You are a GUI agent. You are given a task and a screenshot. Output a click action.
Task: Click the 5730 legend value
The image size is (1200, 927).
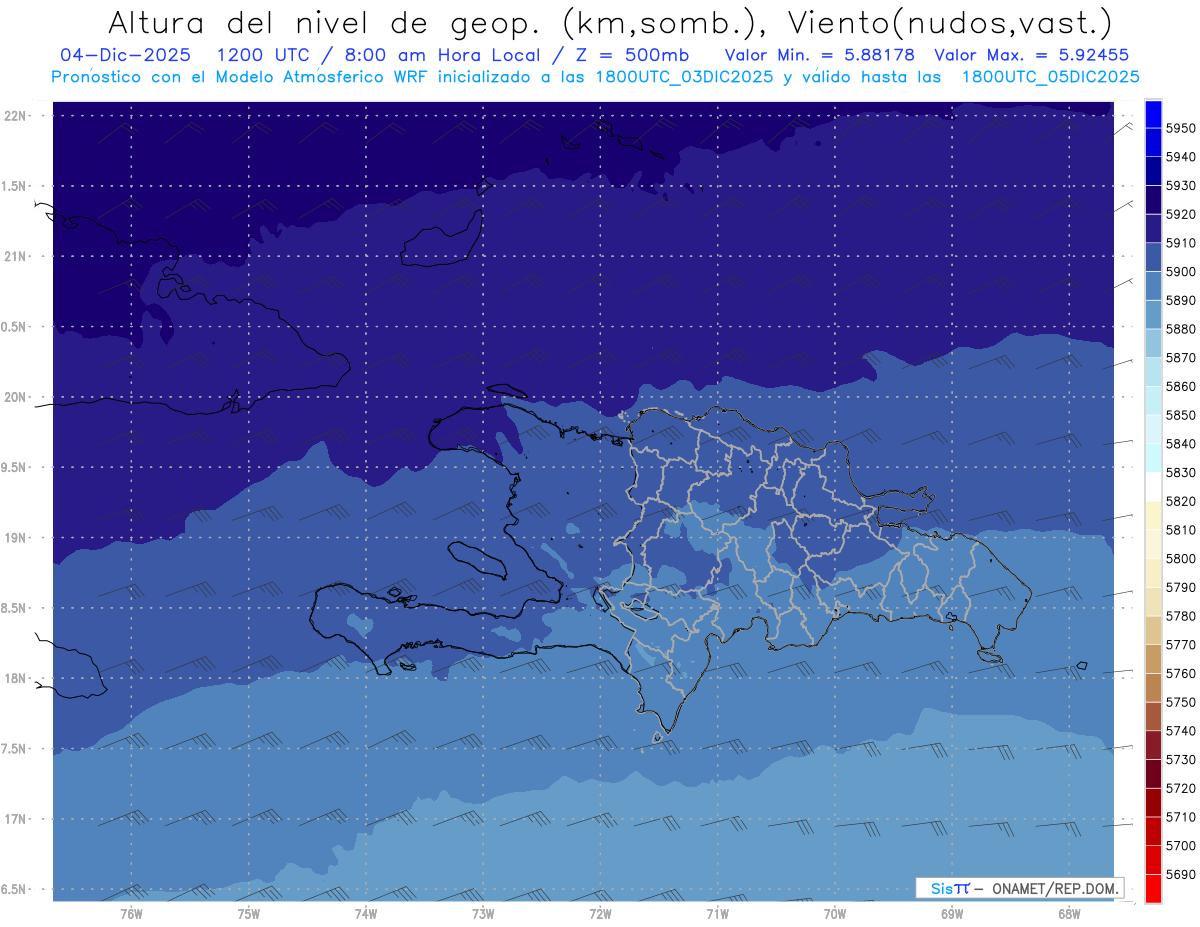click(x=1180, y=760)
